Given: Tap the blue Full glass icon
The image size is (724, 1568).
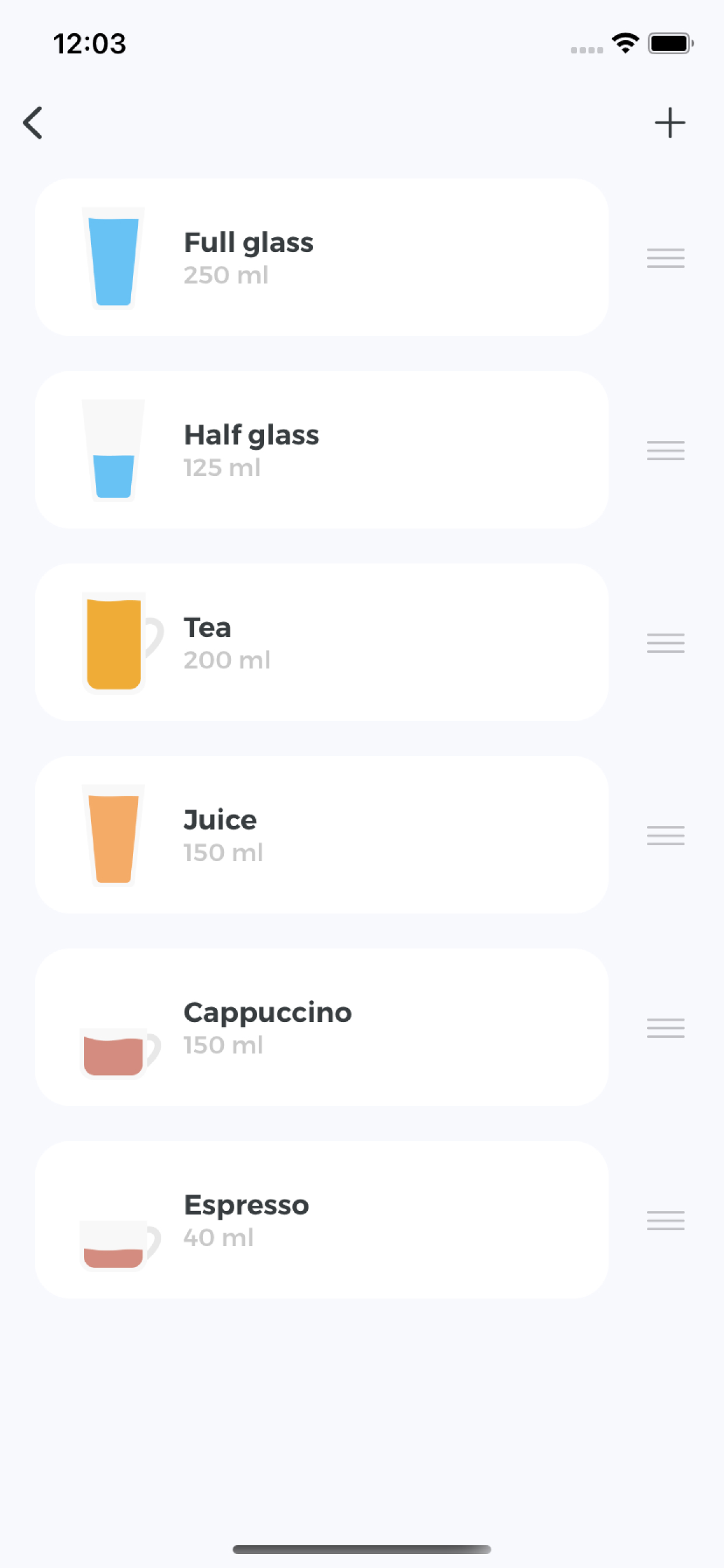Looking at the screenshot, I should [x=114, y=258].
